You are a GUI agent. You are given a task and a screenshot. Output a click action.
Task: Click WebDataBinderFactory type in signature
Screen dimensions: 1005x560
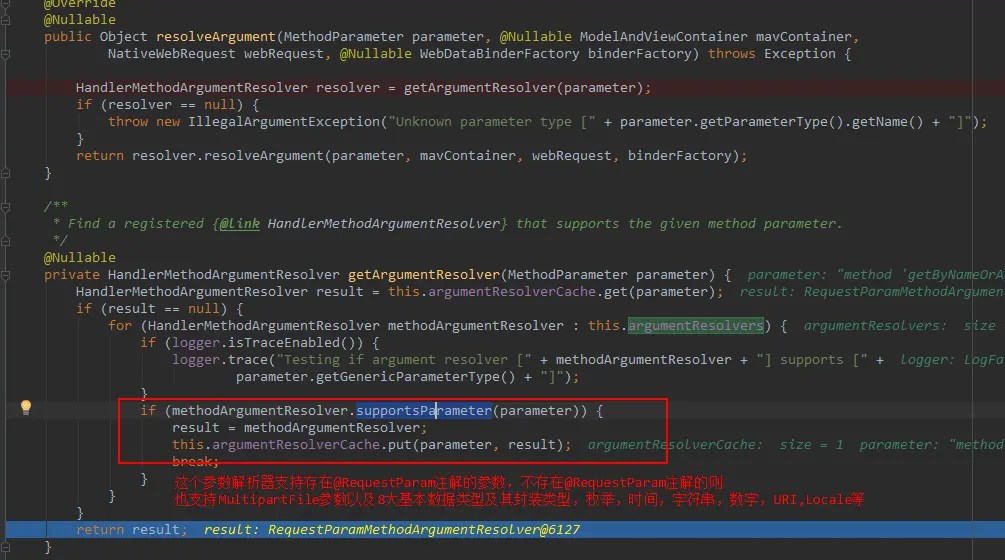499,54
